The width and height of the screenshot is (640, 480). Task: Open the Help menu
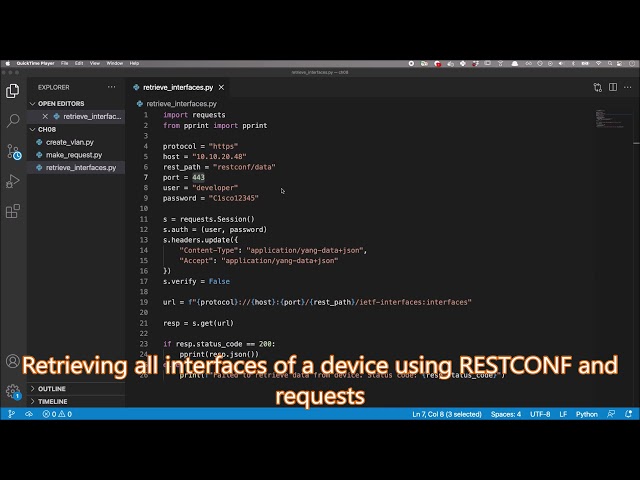coord(134,63)
